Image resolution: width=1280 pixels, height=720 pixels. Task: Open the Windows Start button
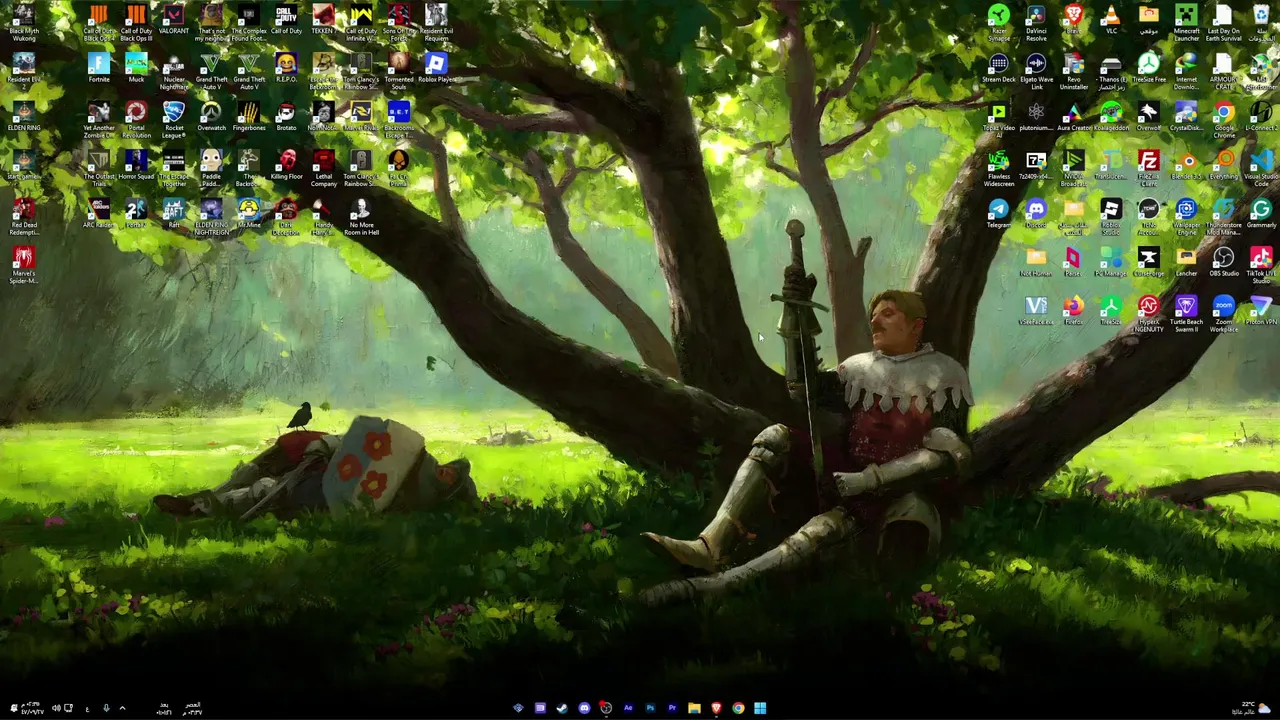760,708
